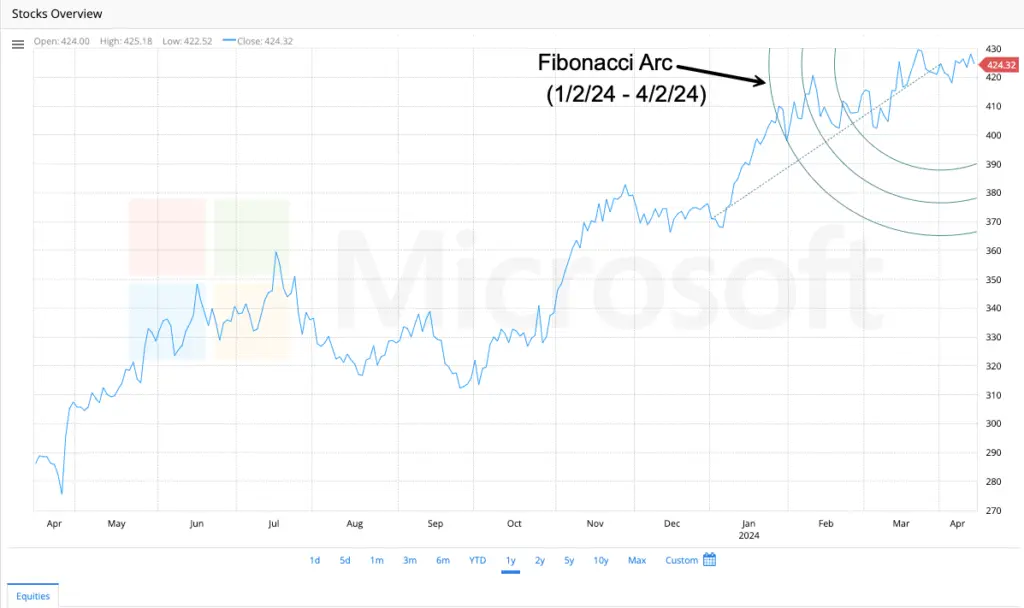Image resolution: width=1024 pixels, height=608 pixels.
Task: Choose the 6m time range
Action: pyautogui.click(x=442, y=560)
